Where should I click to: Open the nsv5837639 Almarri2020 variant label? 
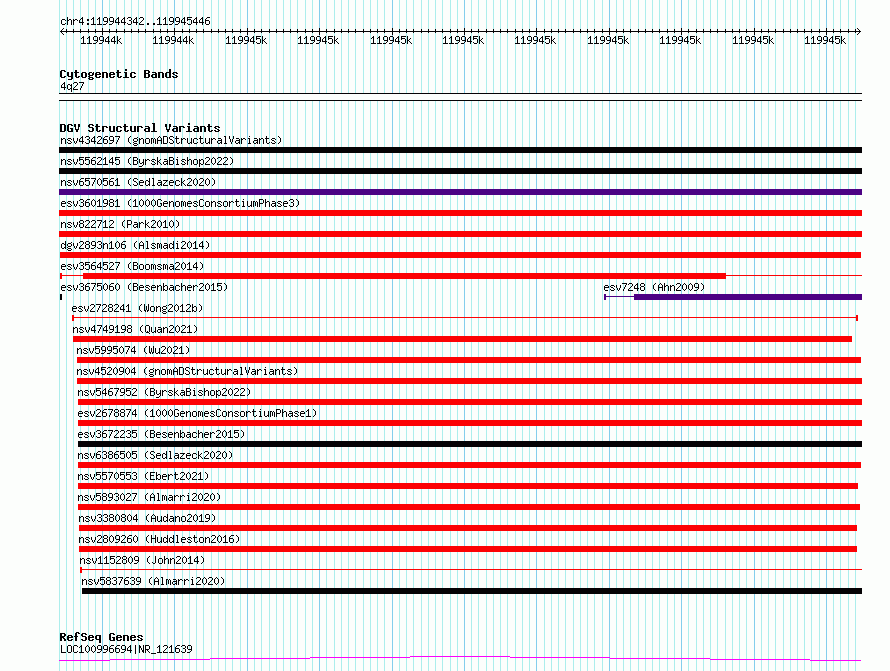click(153, 581)
